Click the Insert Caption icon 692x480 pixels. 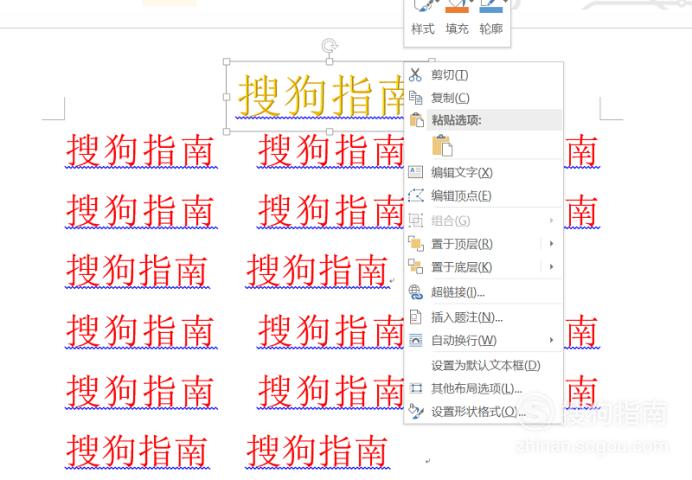(415, 316)
